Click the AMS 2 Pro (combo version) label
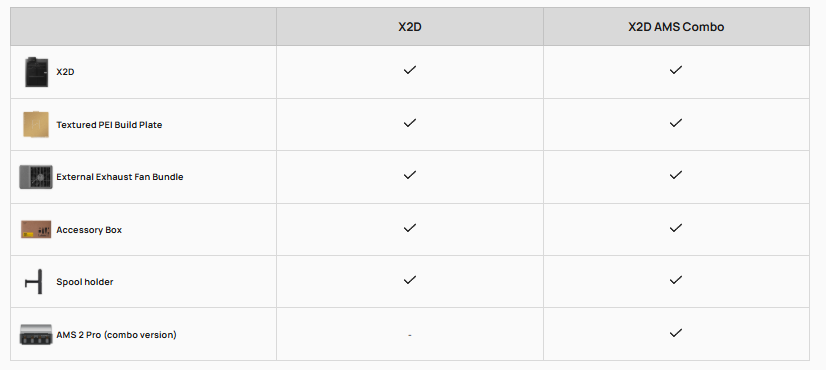Screen dimensions: 826x370 pos(116,335)
